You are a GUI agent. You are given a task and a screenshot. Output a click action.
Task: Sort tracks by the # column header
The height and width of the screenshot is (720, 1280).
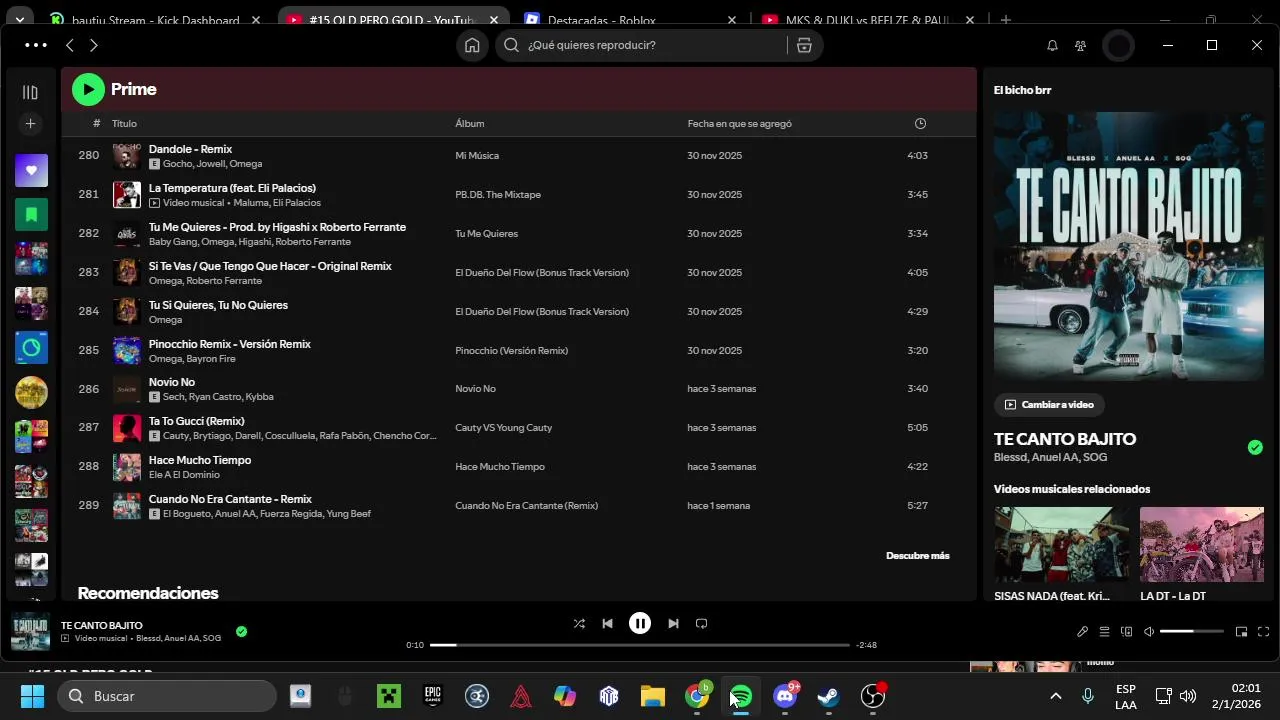(x=96, y=124)
